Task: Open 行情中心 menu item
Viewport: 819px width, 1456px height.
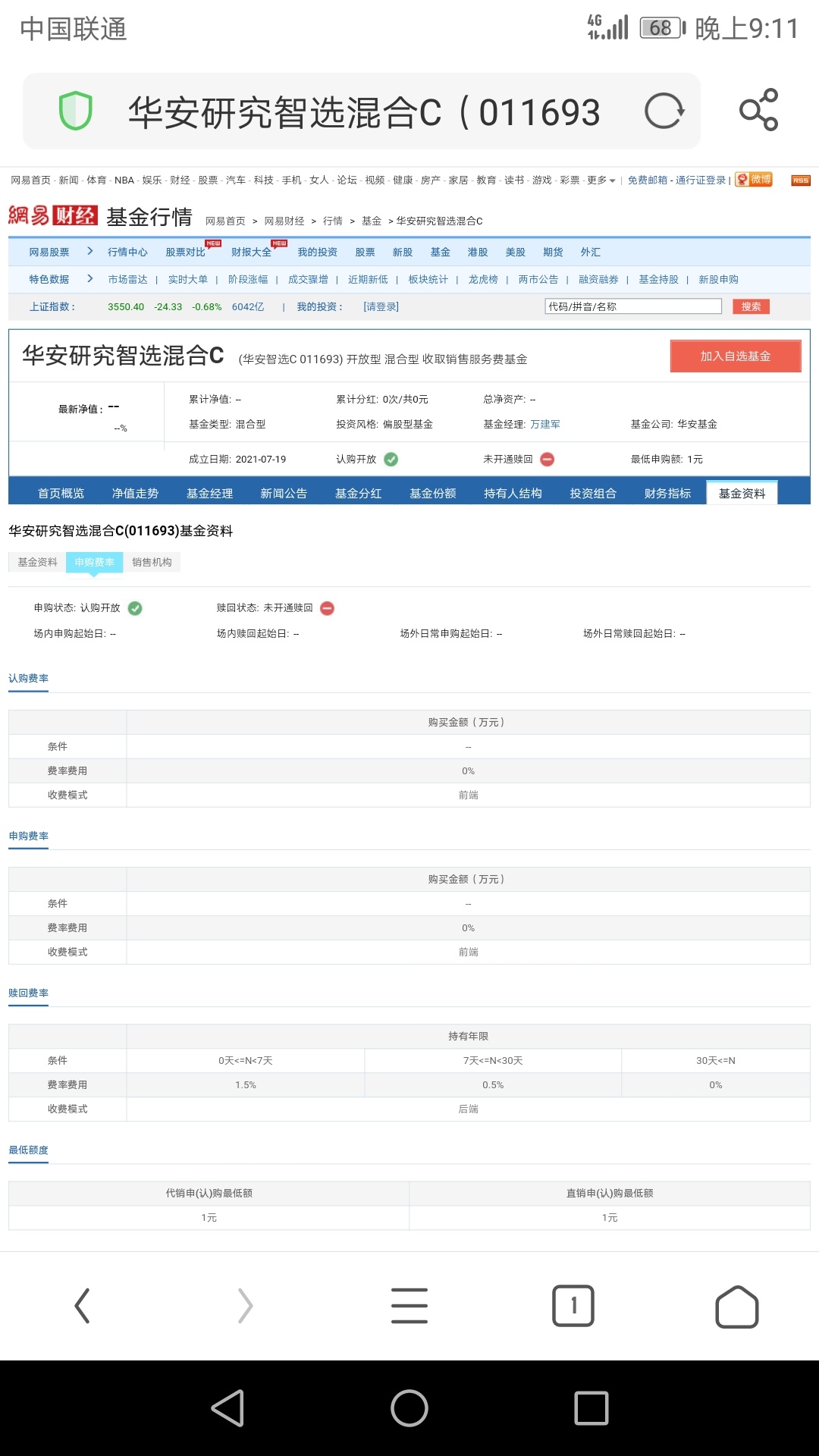Action: point(127,252)
